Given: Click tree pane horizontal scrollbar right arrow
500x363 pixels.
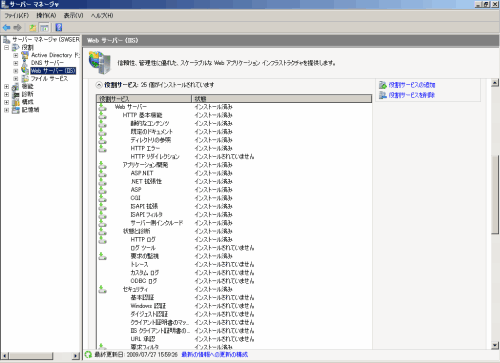Looking at the screenshot, I should pyautogui.click(x=76, y=356).
